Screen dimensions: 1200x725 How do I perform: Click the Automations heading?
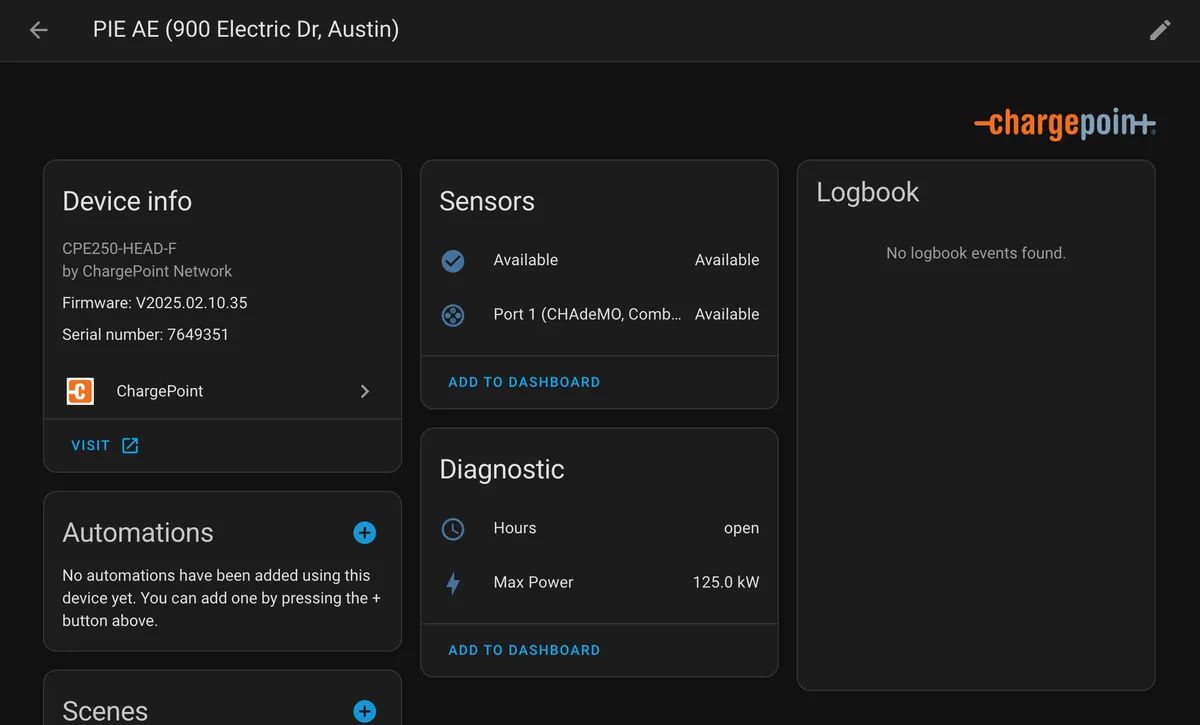click(138, 533)
